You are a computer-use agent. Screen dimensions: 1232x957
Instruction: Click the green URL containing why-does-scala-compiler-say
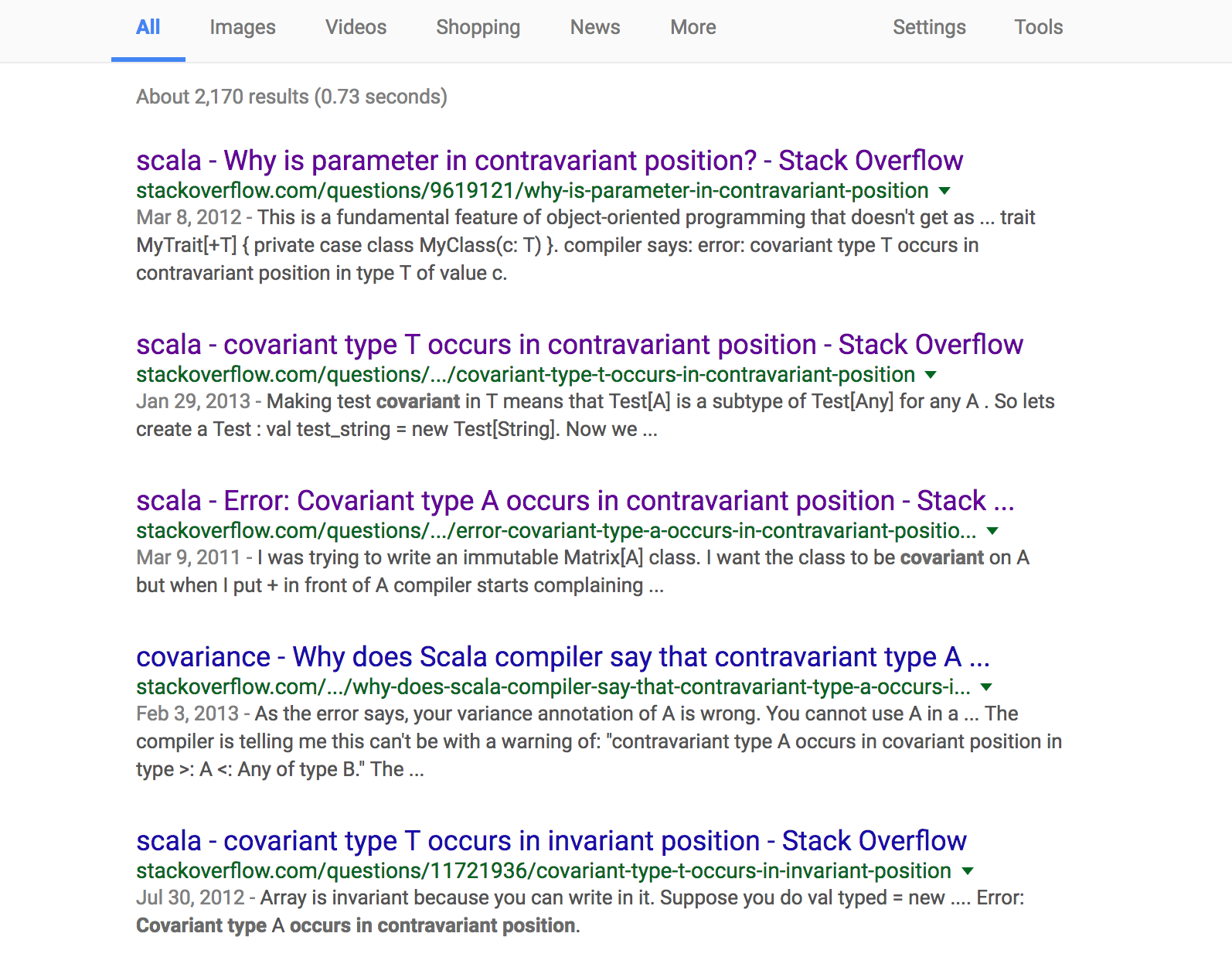point(553,687)
